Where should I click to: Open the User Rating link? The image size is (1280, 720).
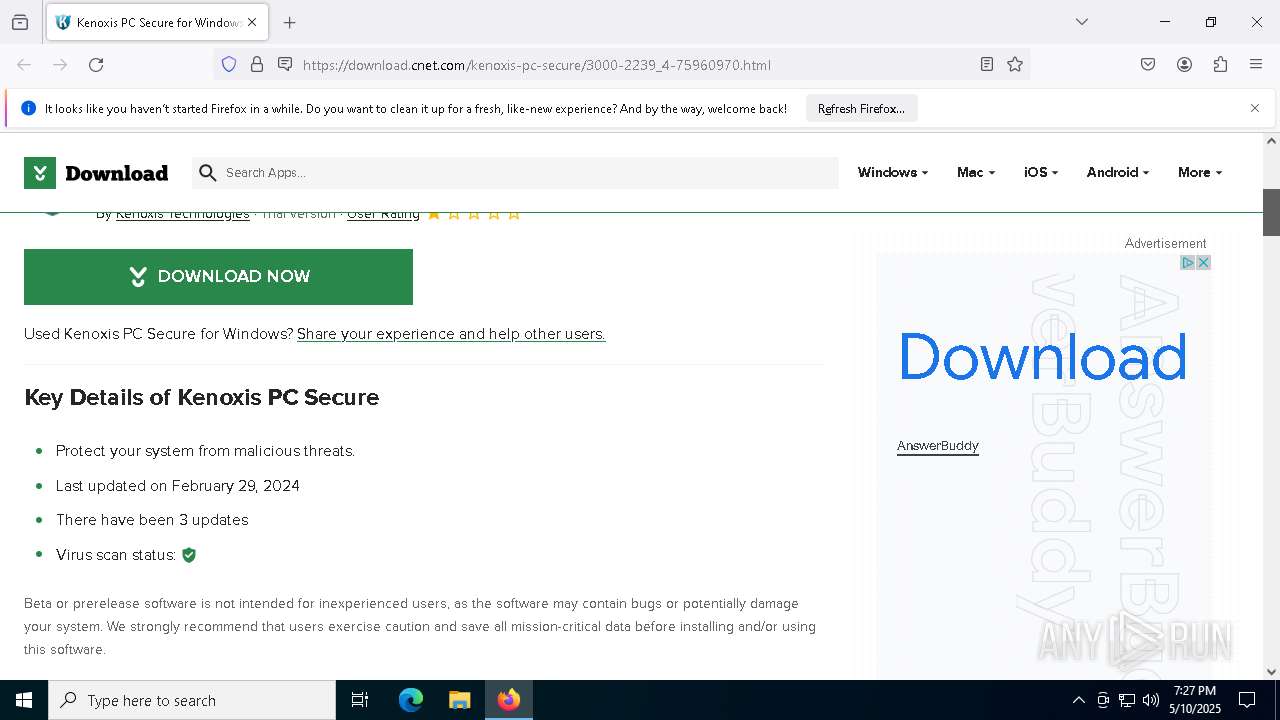(x=383, y=214)
